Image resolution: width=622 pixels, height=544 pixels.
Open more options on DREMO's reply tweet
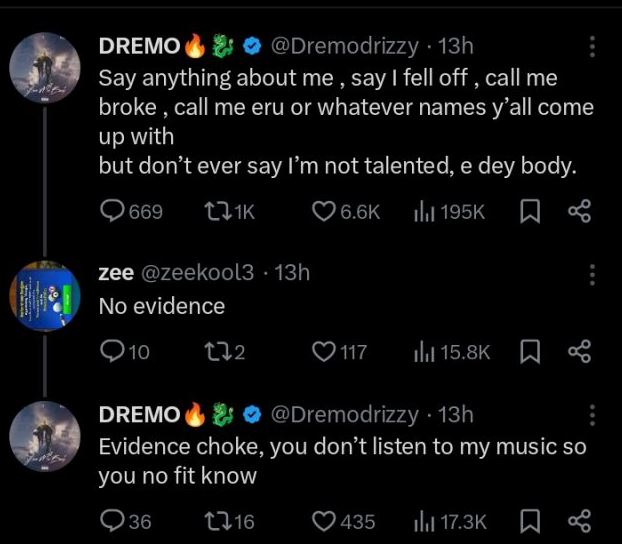coord(592,415)
